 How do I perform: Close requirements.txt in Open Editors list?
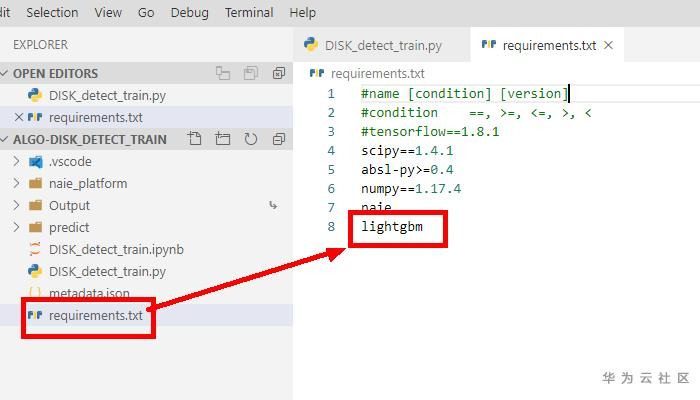click(x=18, y=117)
